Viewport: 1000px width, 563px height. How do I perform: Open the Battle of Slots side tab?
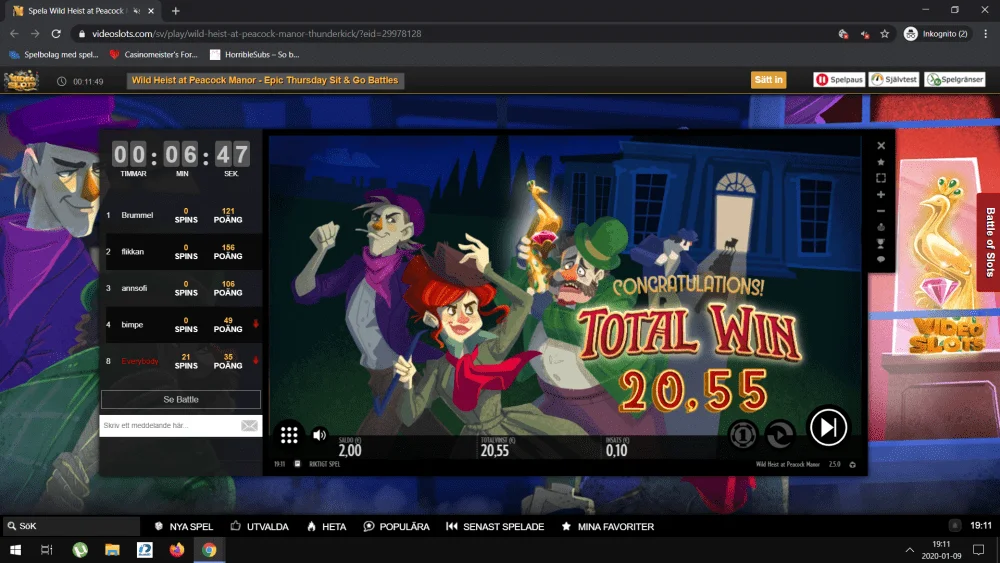coord(989,242)
